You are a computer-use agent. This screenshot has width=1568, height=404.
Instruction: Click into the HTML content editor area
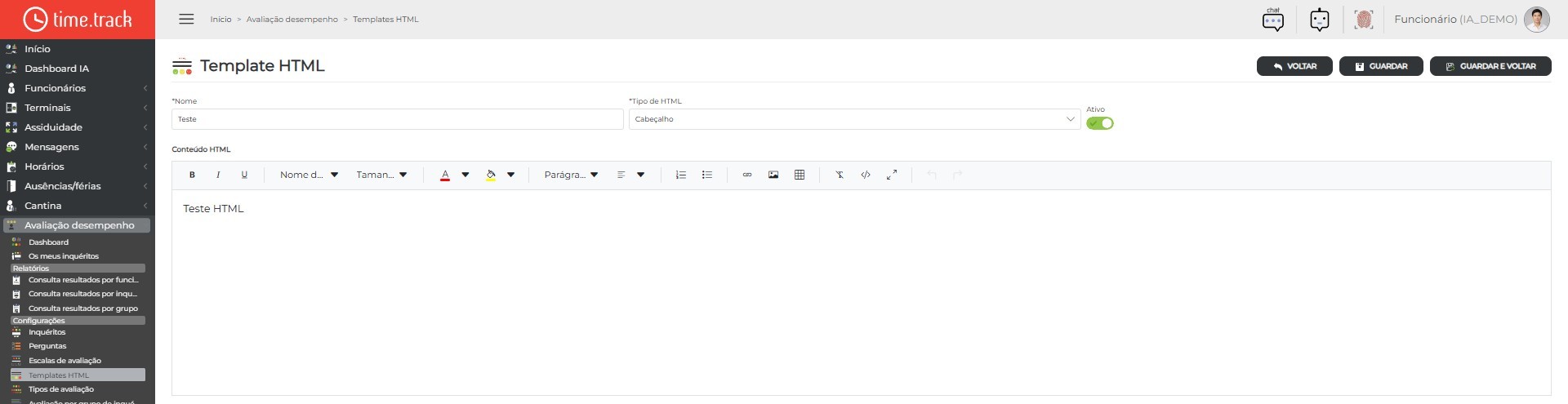point(861,292)
